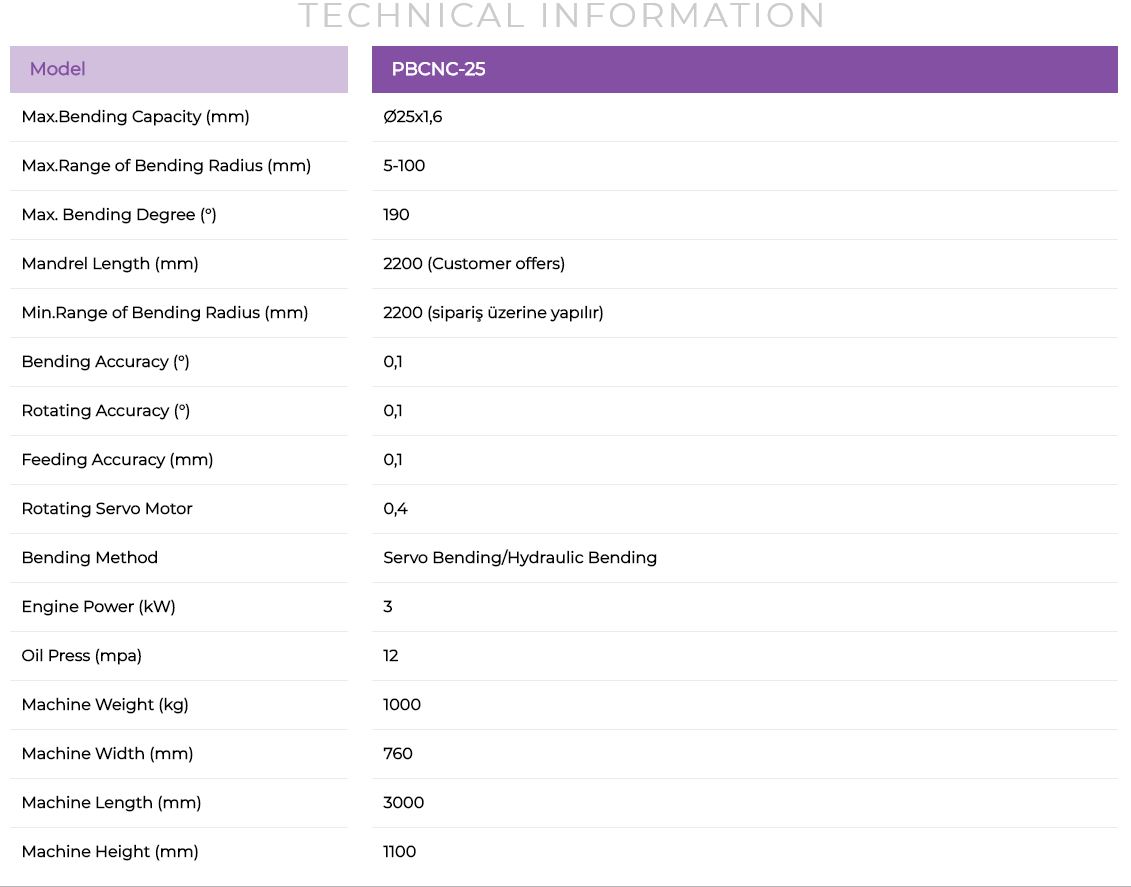Image resolution: width=1131 pixels, height=887 pixels.
Task: Click 'Min.Range of Bending Radius (mm)' label
Action: [164, 313]
